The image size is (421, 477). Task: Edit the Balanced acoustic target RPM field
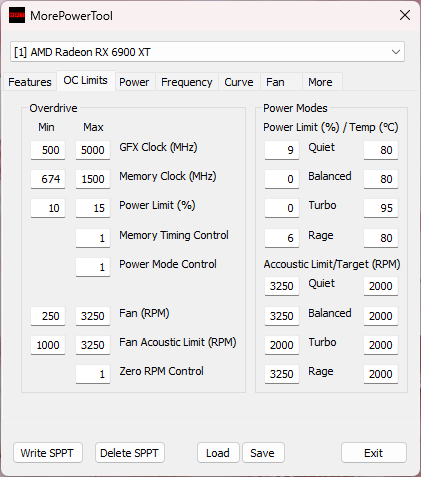[381, 316]
